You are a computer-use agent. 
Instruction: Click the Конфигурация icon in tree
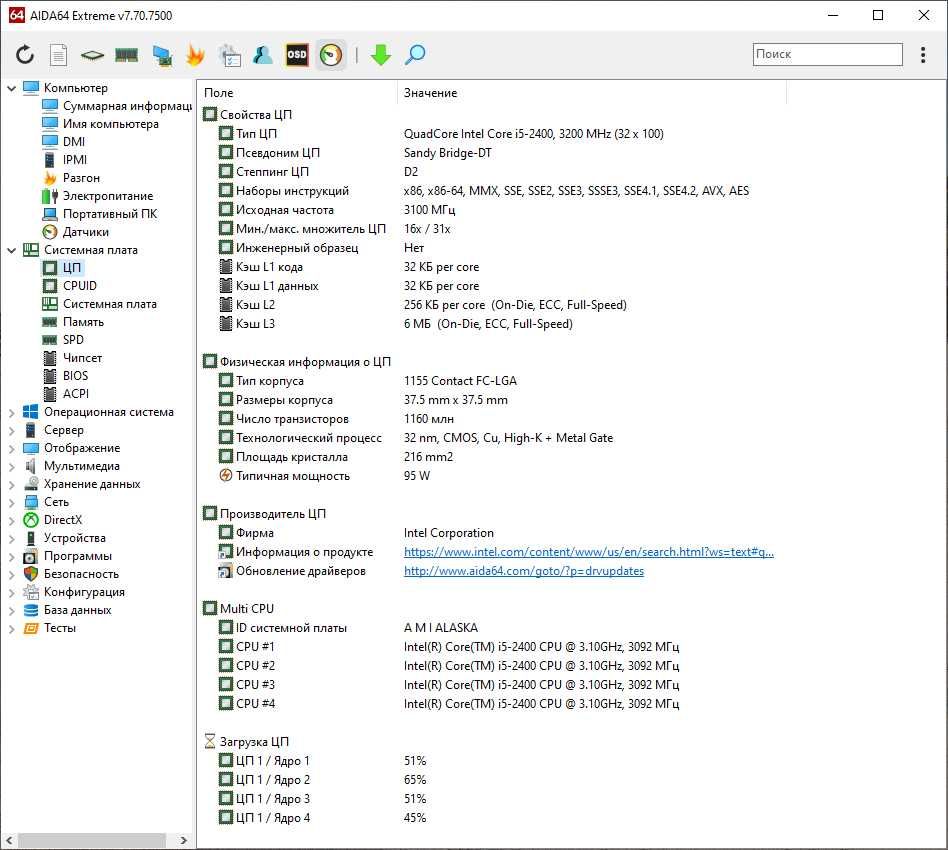pos(31,592)
